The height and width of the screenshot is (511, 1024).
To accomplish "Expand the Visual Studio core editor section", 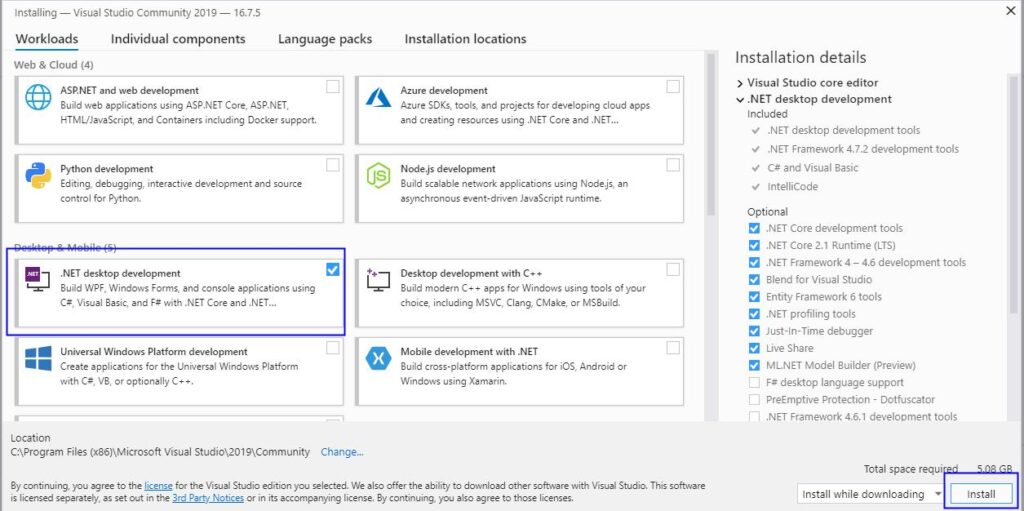I will 740,83.
